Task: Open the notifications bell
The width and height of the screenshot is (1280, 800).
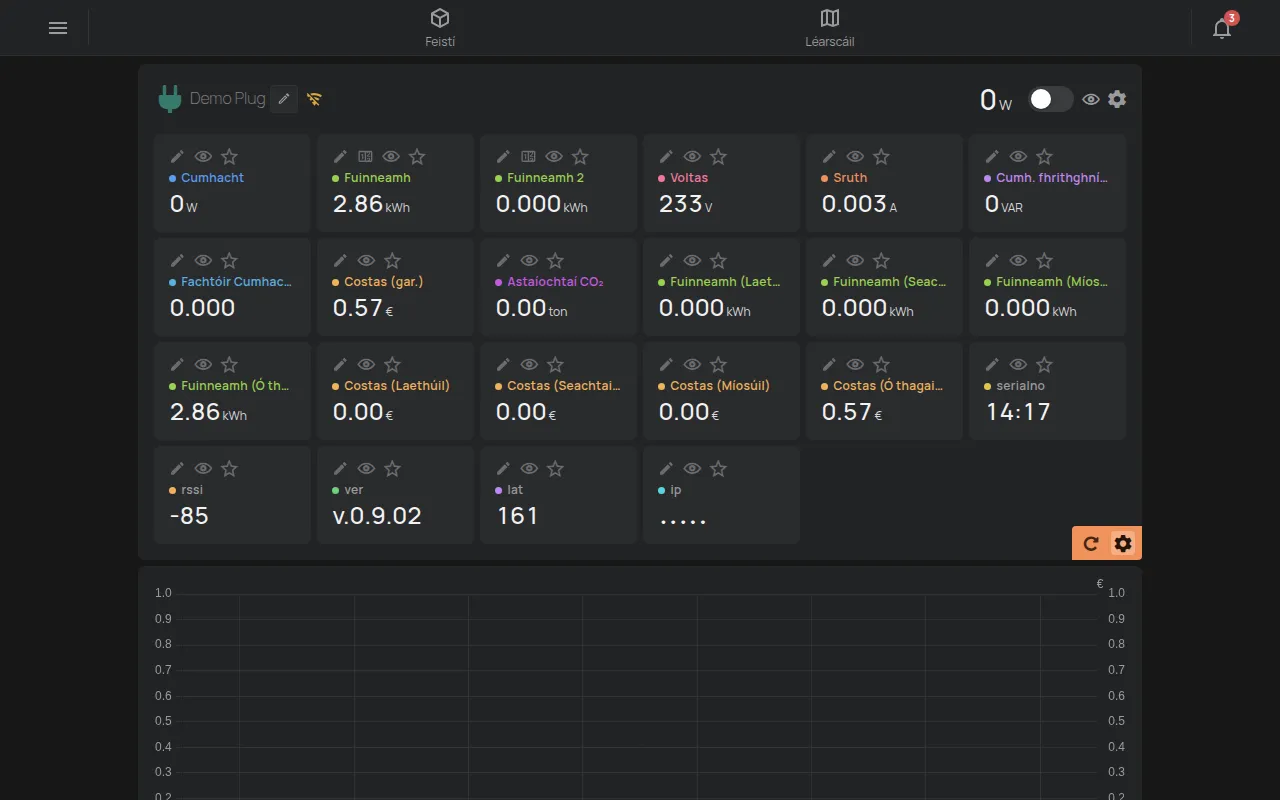Action: [x=1222, y=28]
